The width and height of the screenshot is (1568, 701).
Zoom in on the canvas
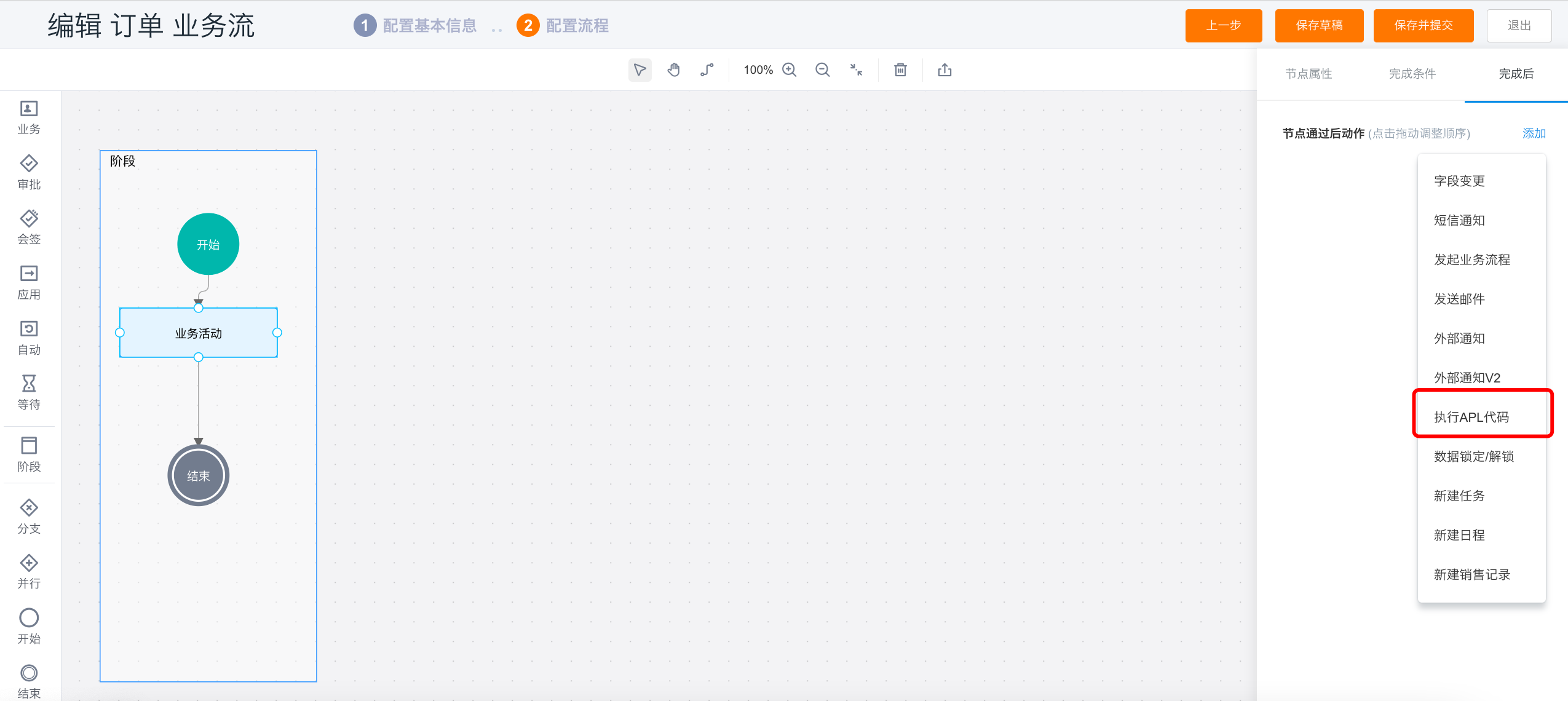tap(790, 69)
